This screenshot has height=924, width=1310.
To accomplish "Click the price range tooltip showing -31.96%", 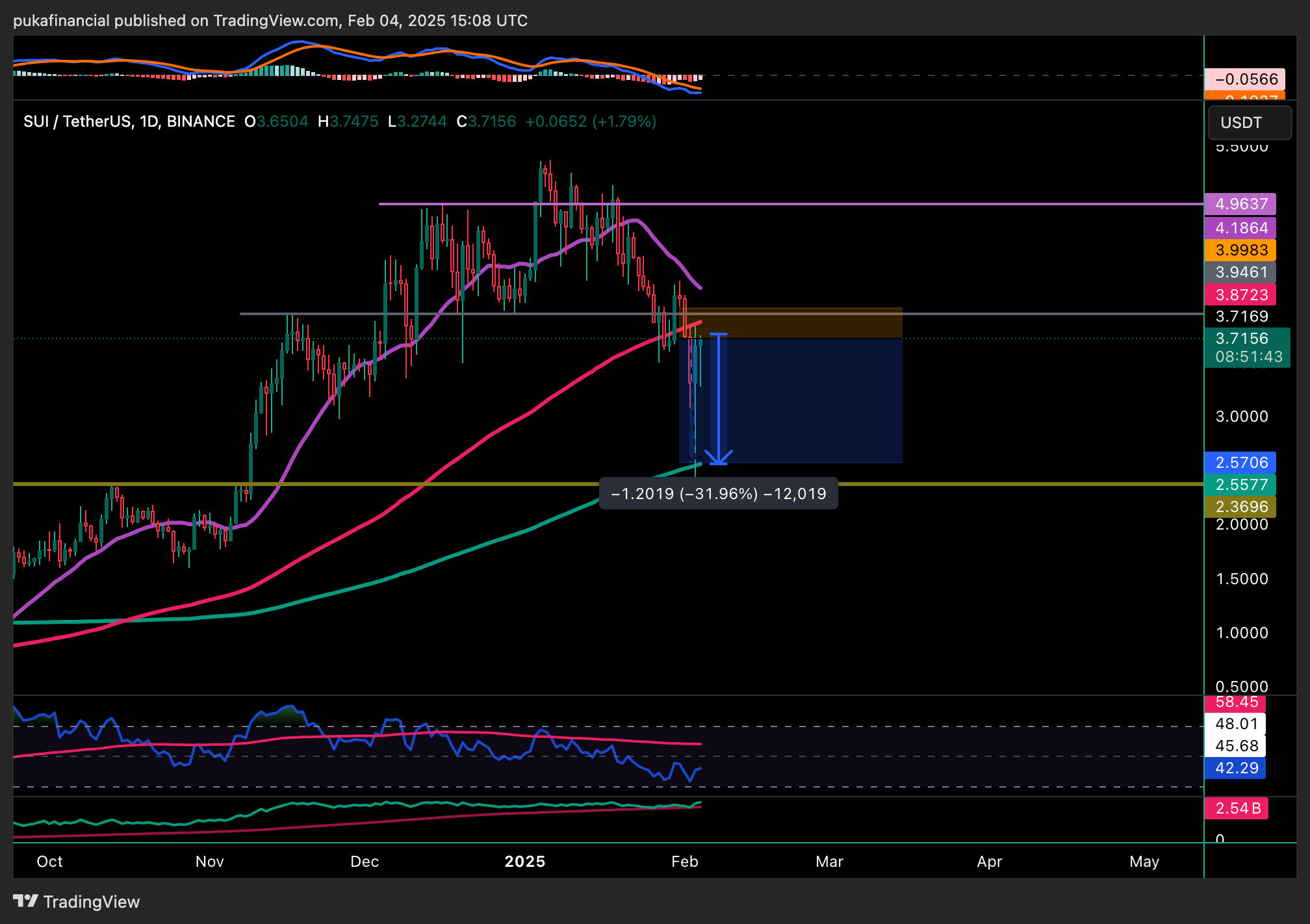I will click(x=718, y=494).
